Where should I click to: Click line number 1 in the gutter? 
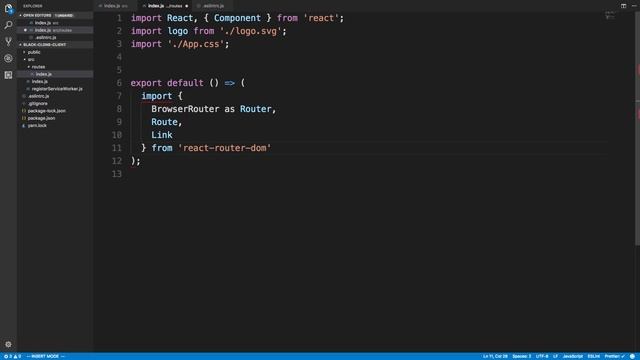[x=119, y=18]
